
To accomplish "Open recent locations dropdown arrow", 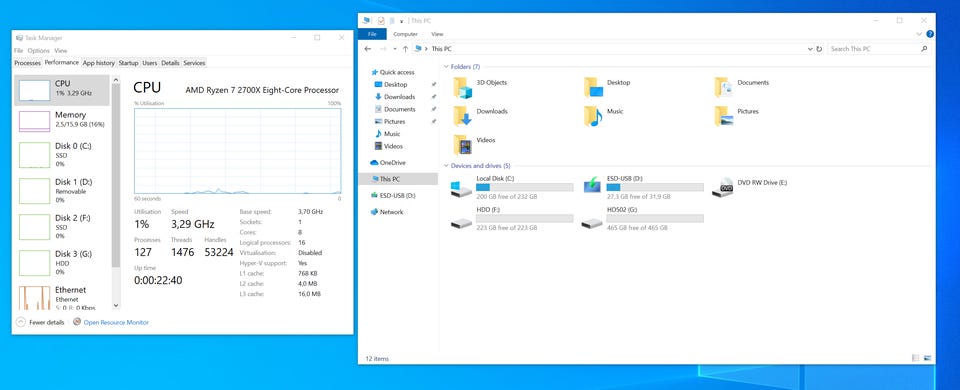I will point(395,49).
